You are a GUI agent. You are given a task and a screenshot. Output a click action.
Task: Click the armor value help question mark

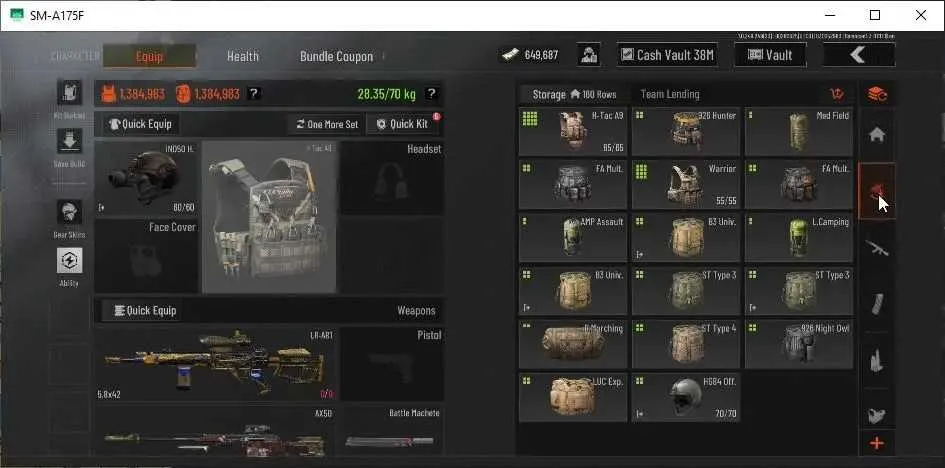pyautogui.click(x=254, y=93)
